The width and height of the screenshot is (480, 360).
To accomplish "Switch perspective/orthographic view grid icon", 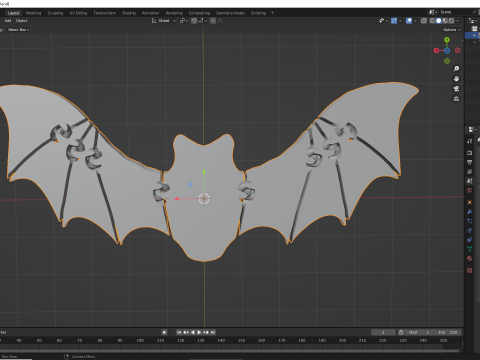I will pos(456,99).
